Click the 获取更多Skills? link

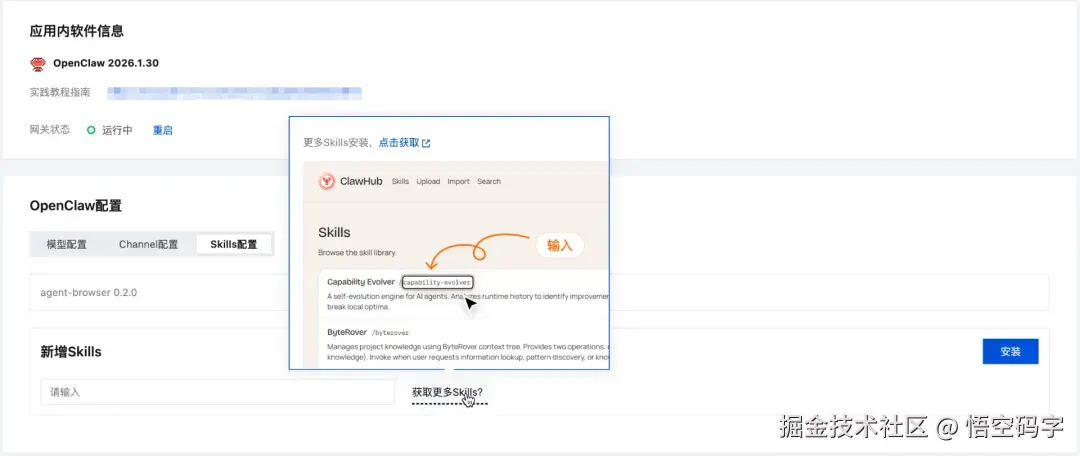[x=448, y=392]
